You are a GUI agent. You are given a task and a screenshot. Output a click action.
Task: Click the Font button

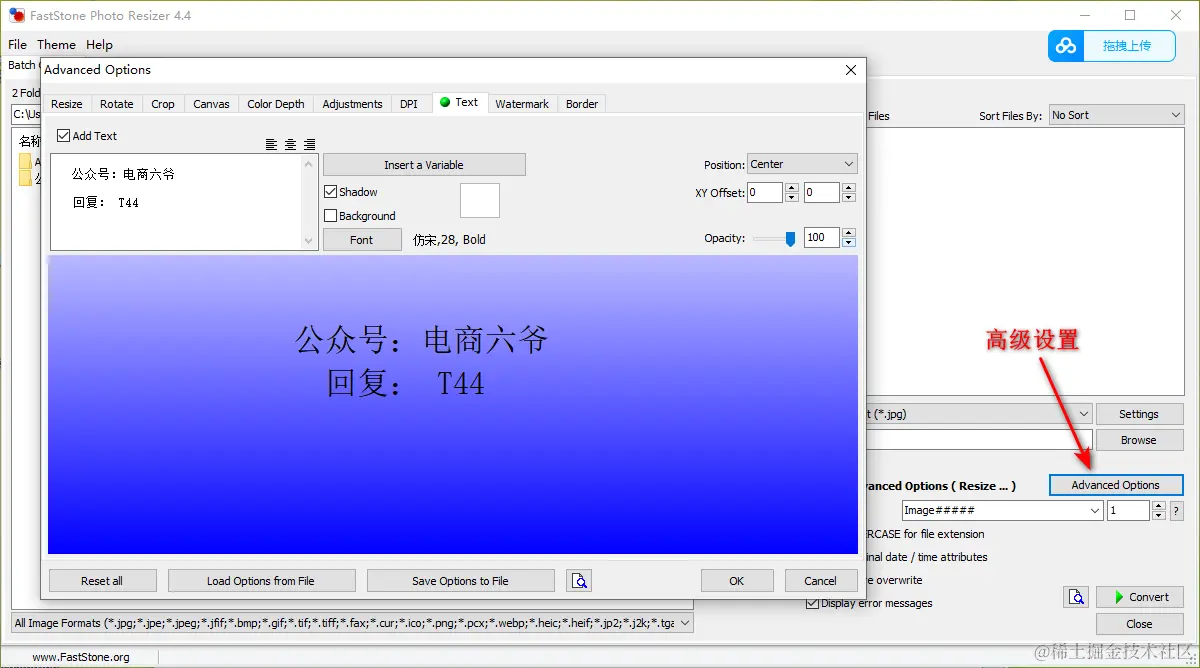click(362, 240)
